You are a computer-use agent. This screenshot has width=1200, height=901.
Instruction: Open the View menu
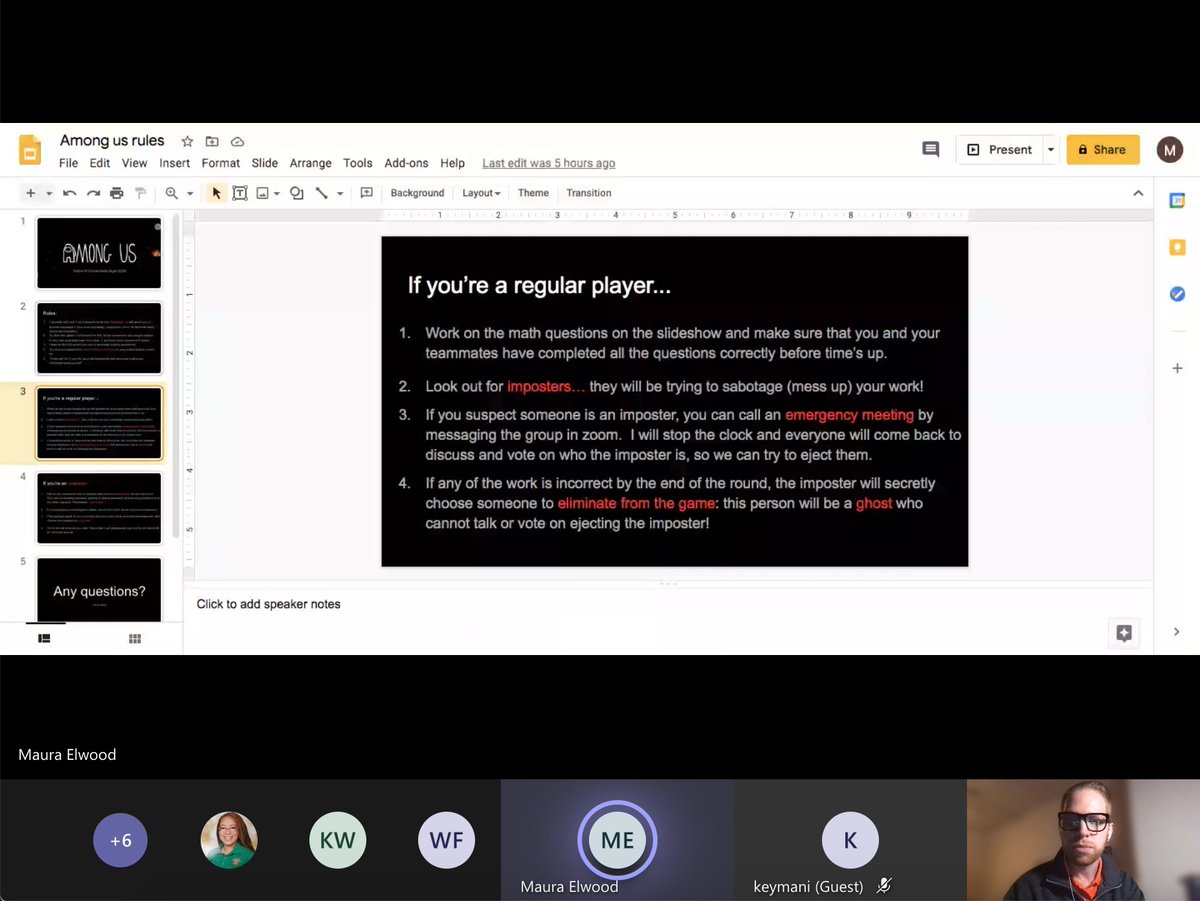[135, 163]
